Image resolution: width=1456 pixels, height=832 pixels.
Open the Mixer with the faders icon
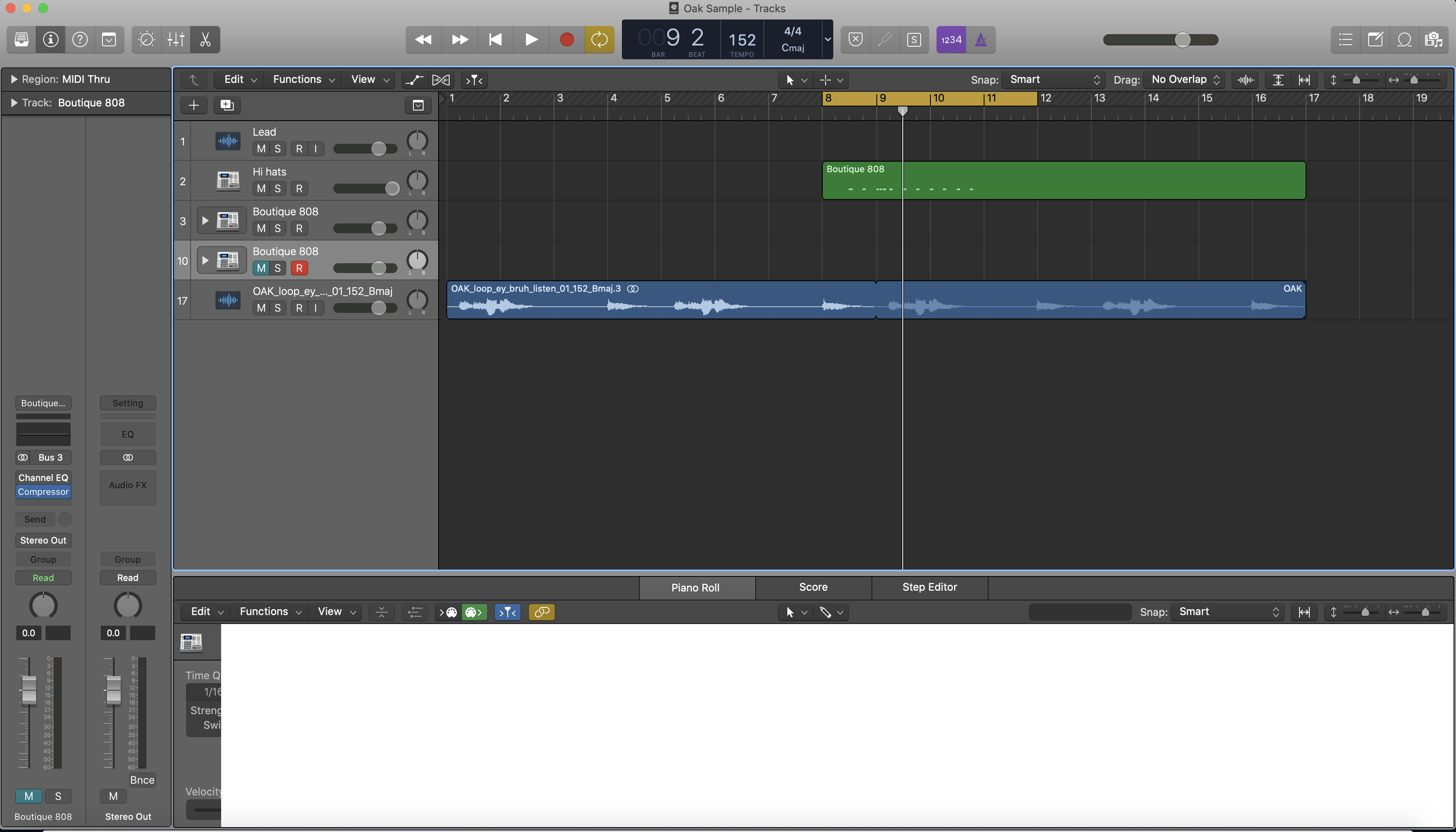(176, 39)
